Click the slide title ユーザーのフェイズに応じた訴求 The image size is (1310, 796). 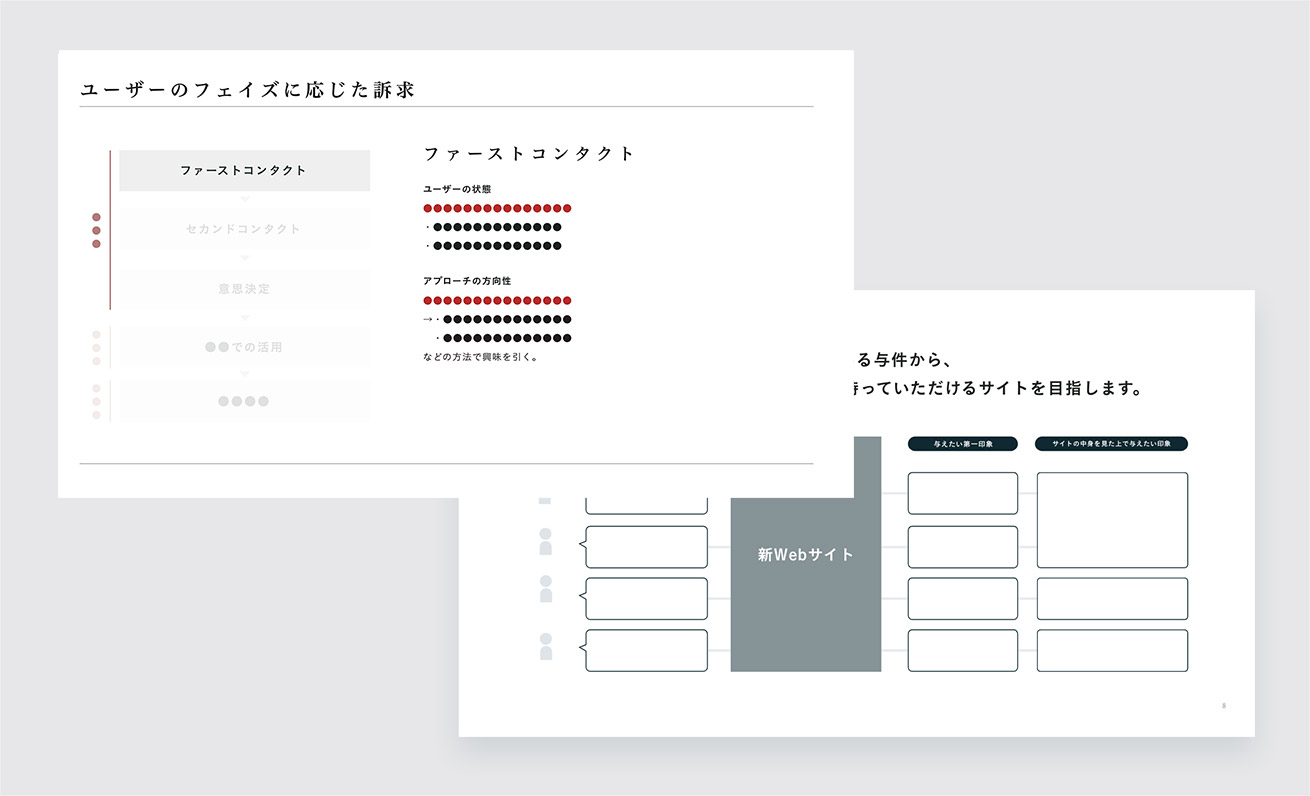pyautogui.click(x=247, y=90)
